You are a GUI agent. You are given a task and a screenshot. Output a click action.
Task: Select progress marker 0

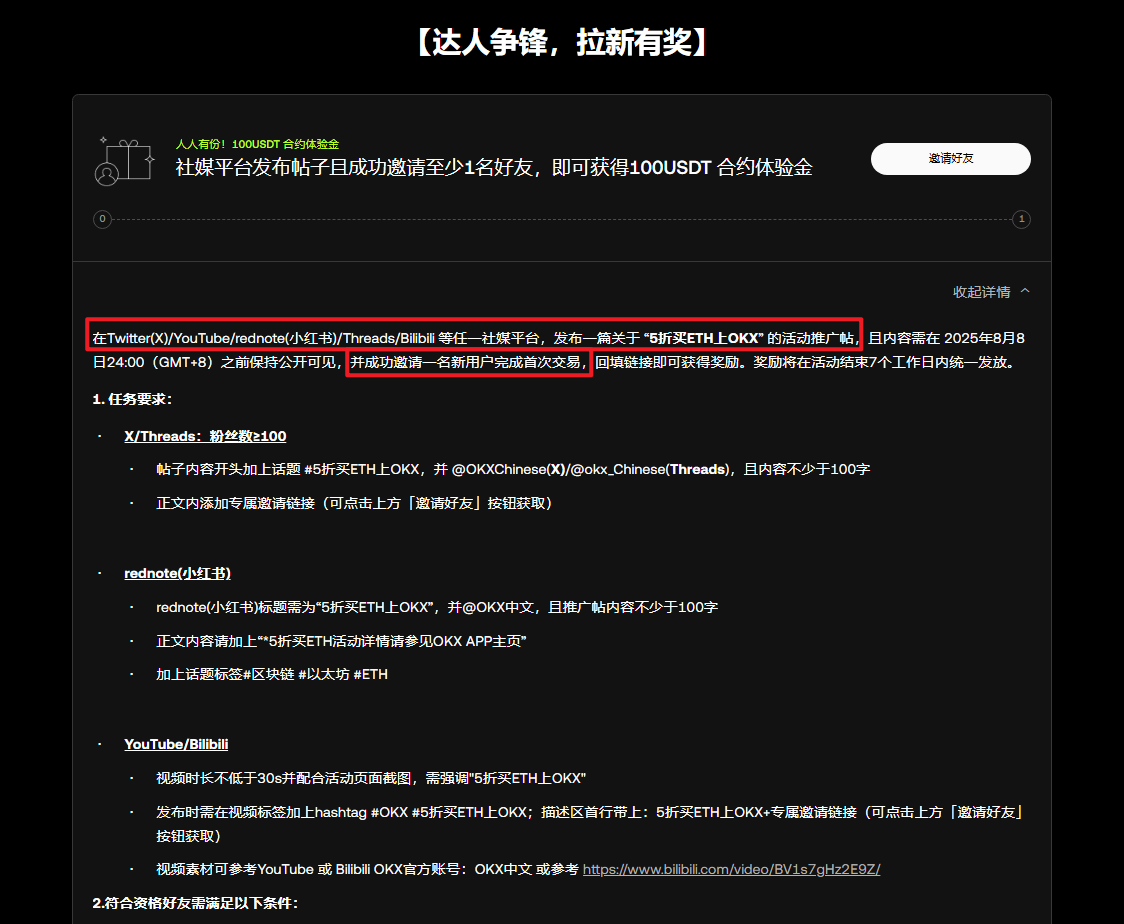click(x=103, y=219)
